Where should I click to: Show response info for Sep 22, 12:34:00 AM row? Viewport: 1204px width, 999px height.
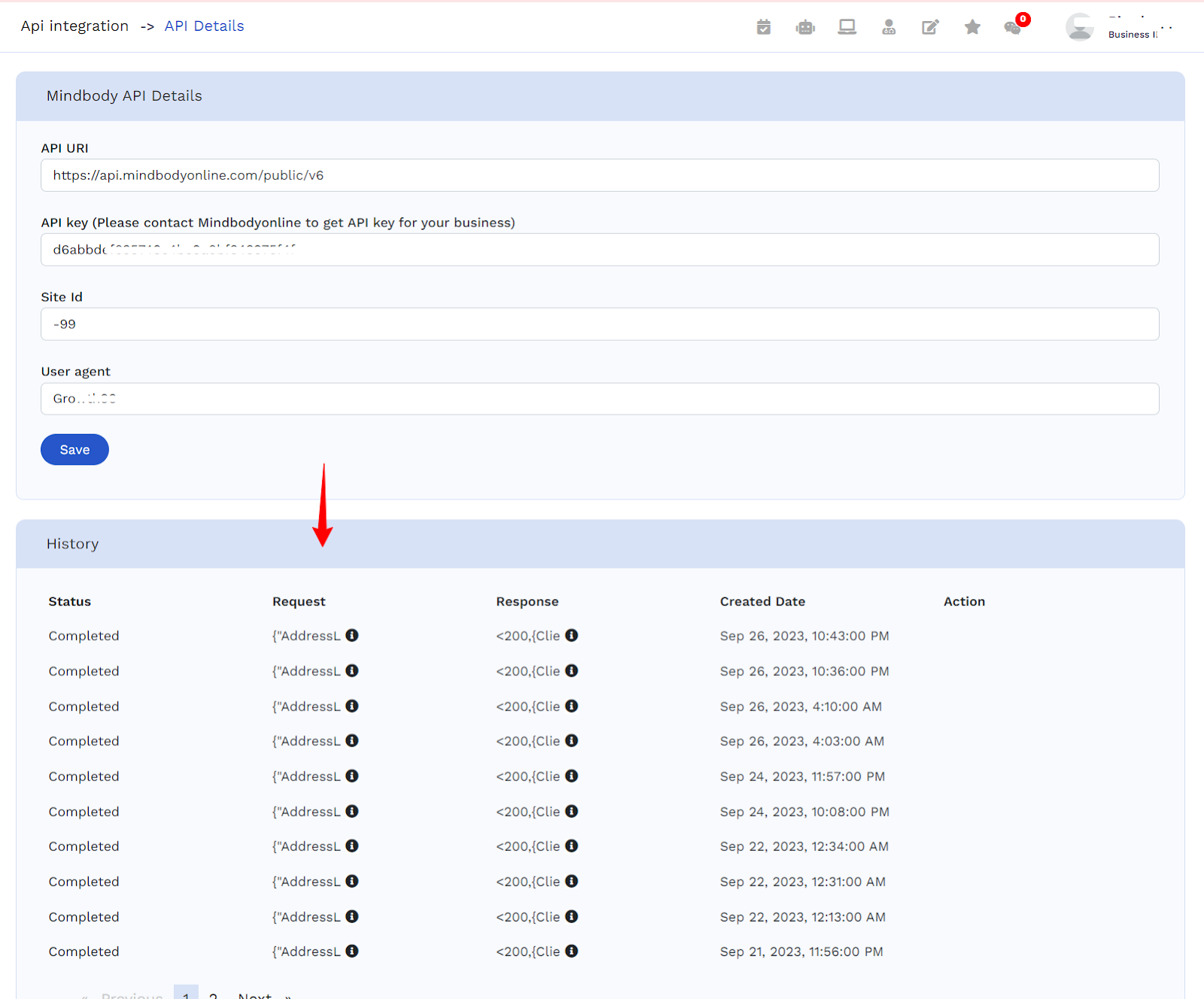(x=572, y=846)
